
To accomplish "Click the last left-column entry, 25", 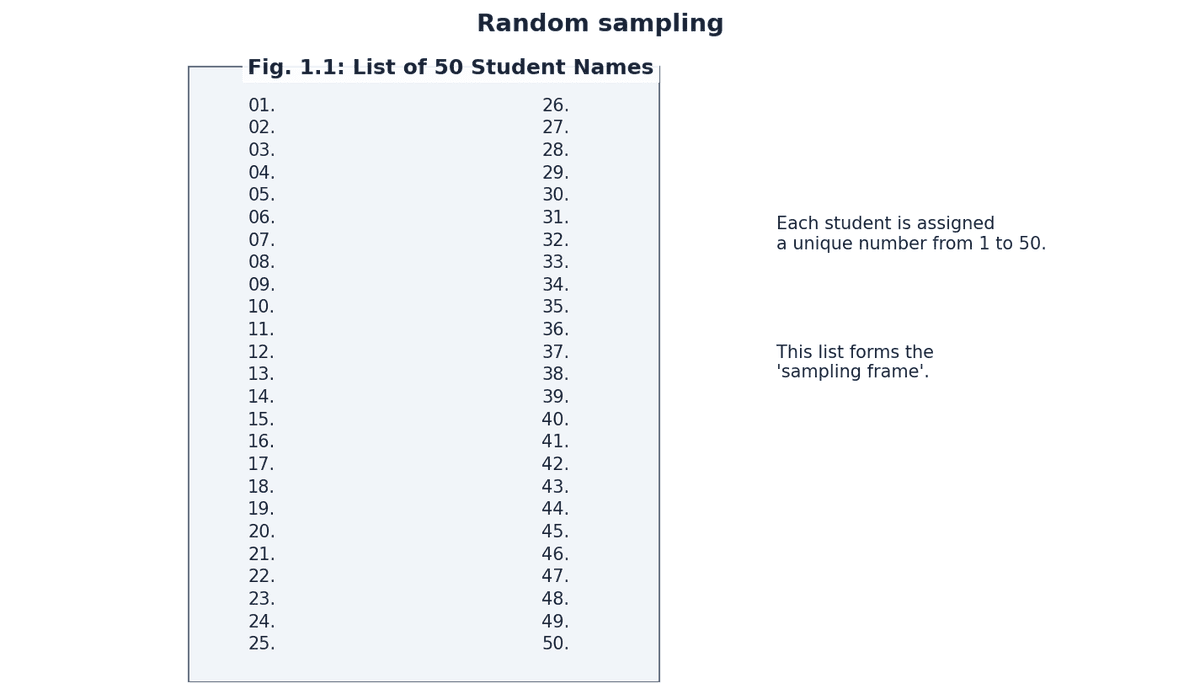I will [261, 644].
